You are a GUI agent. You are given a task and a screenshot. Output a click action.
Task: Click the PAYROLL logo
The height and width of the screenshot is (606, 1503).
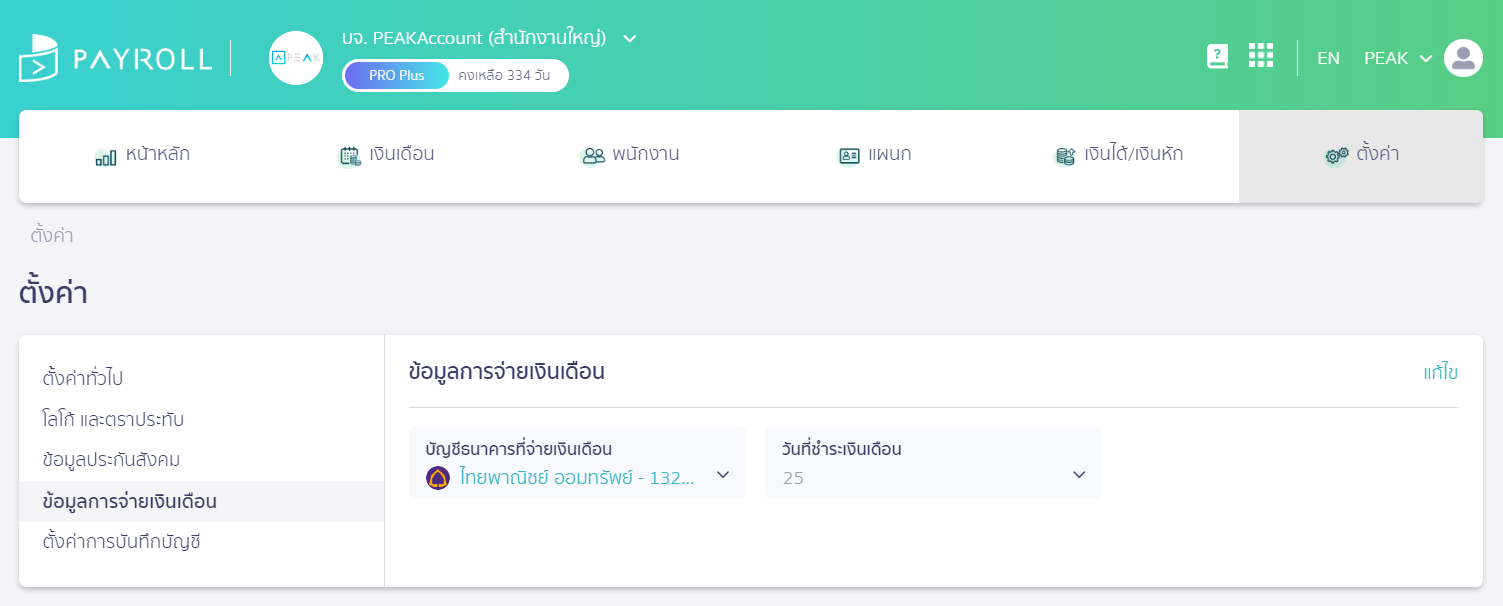coord(115,57)
